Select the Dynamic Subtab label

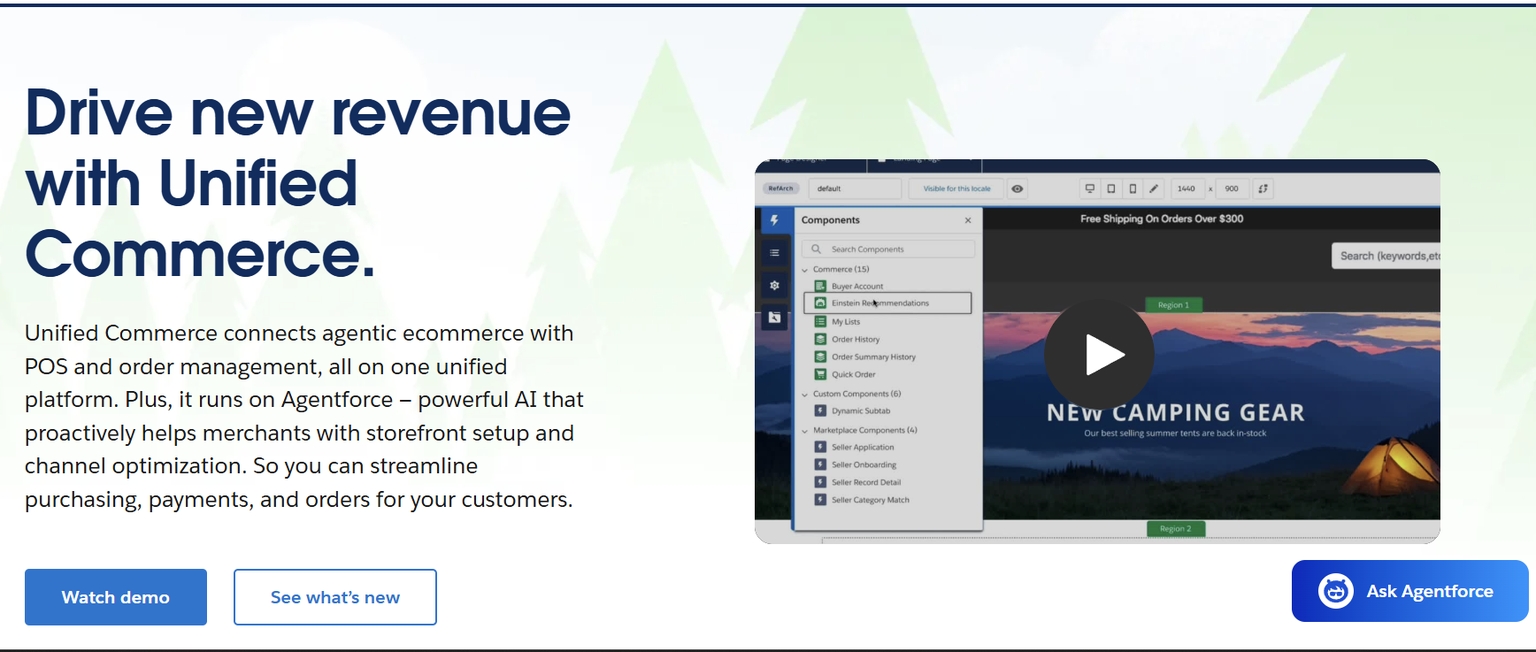tap(861, 411)
